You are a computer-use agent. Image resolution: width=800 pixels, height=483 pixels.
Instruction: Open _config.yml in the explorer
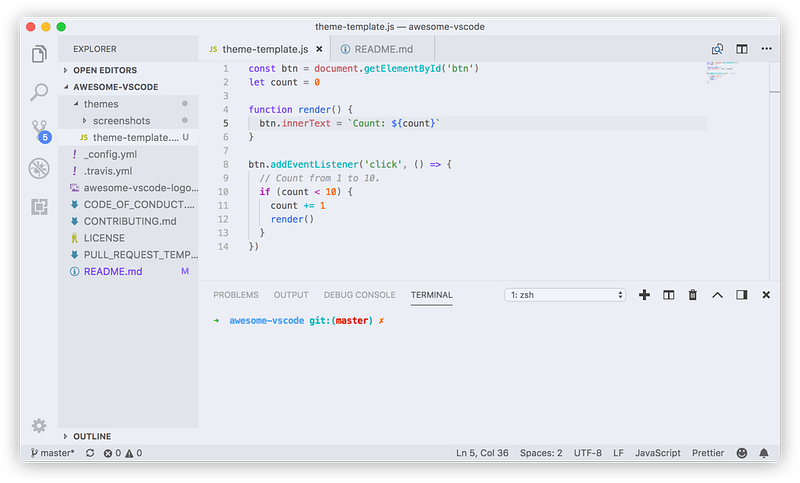tap(128, 155)
